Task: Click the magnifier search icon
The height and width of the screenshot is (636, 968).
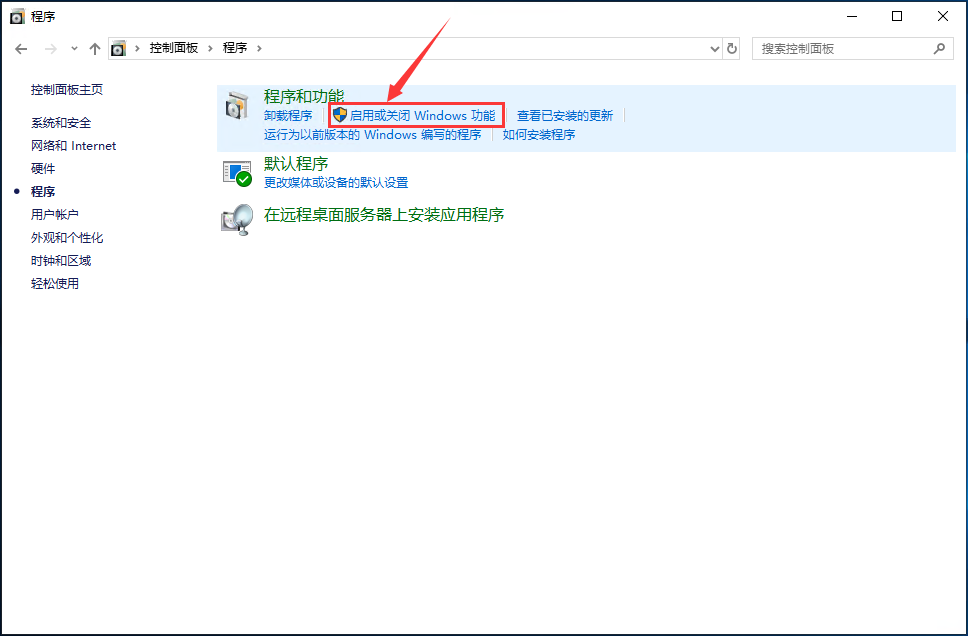Action: pyautogui.click(x=939, y=48)
